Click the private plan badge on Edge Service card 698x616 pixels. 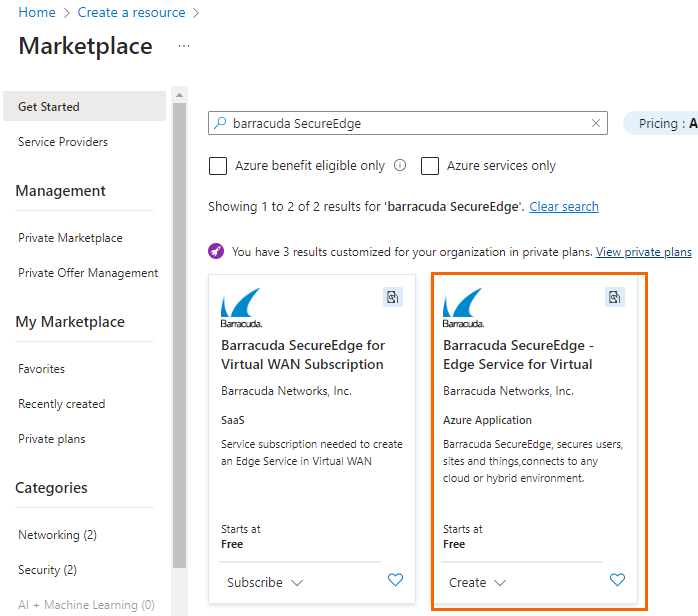pos(615,297)
